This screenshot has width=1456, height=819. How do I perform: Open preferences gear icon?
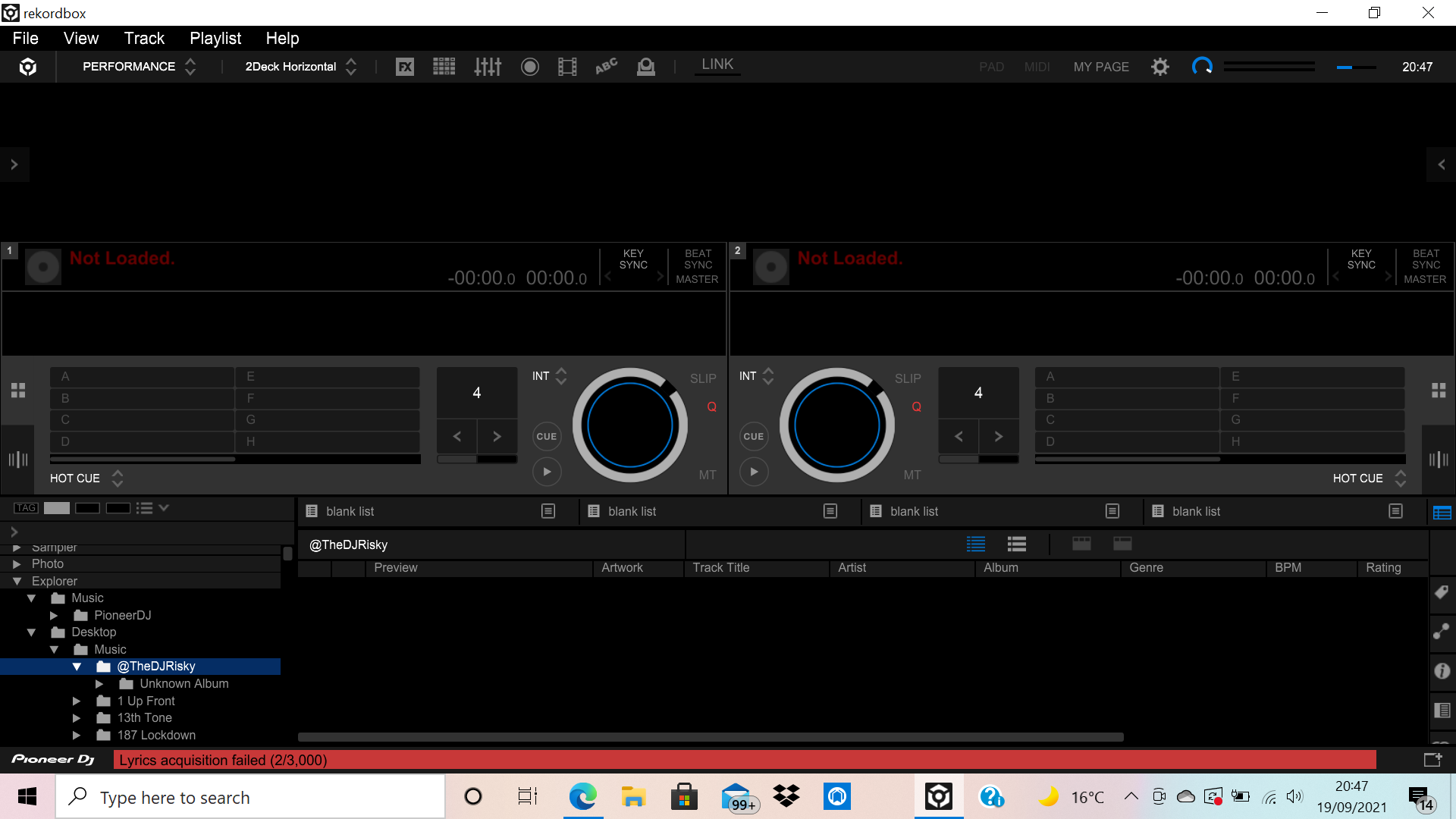pyautogui.click(x=1160, y=67)
